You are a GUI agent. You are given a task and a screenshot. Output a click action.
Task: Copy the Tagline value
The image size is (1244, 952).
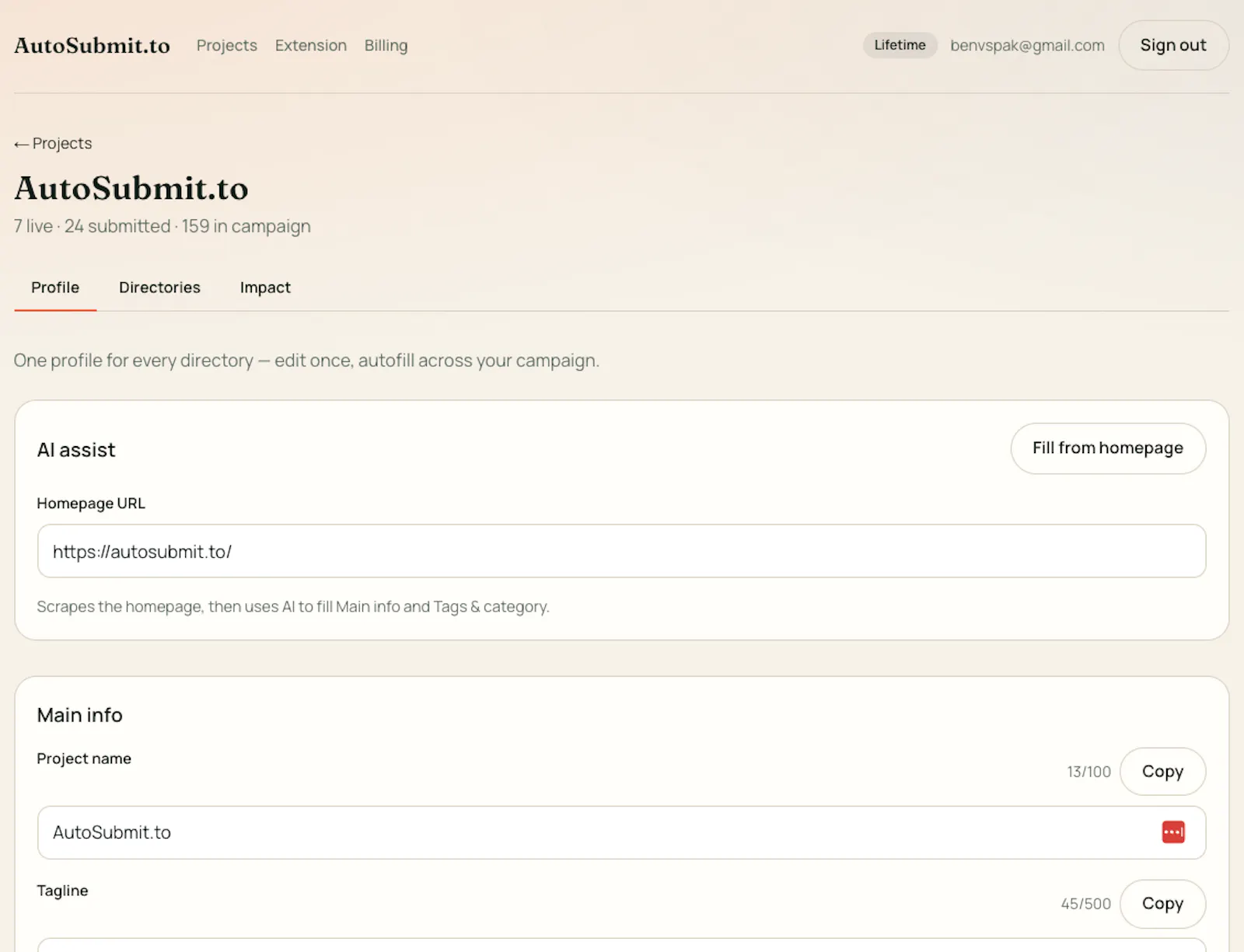[1162, 904]
